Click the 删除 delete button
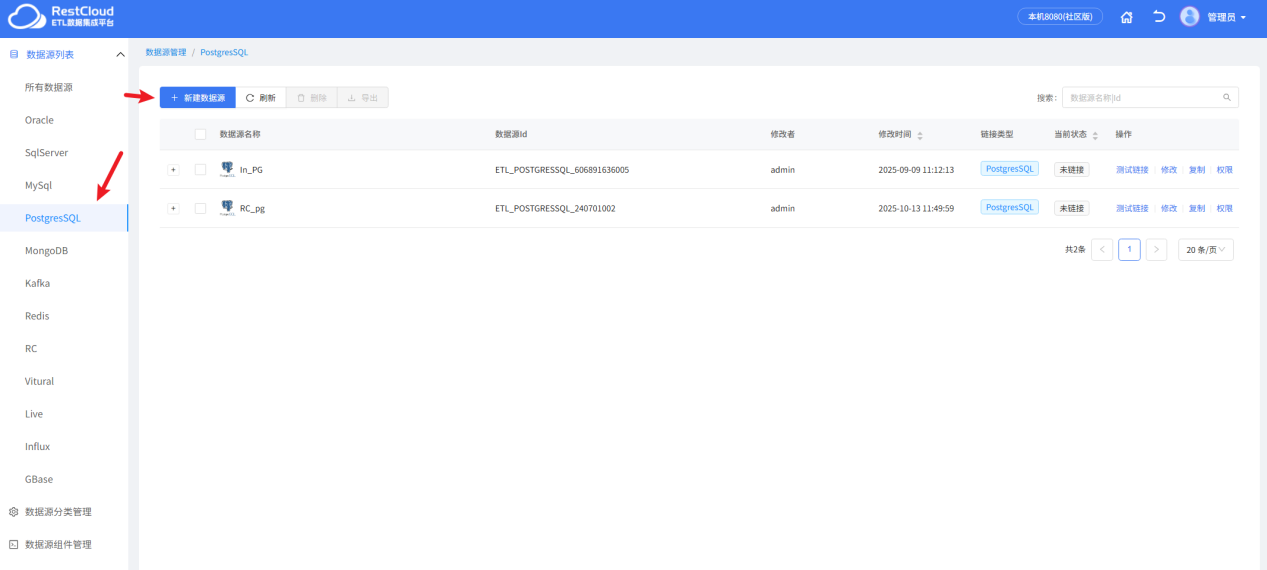The width and height of the screenshot is (1267, 570). (x=312, y=98)
